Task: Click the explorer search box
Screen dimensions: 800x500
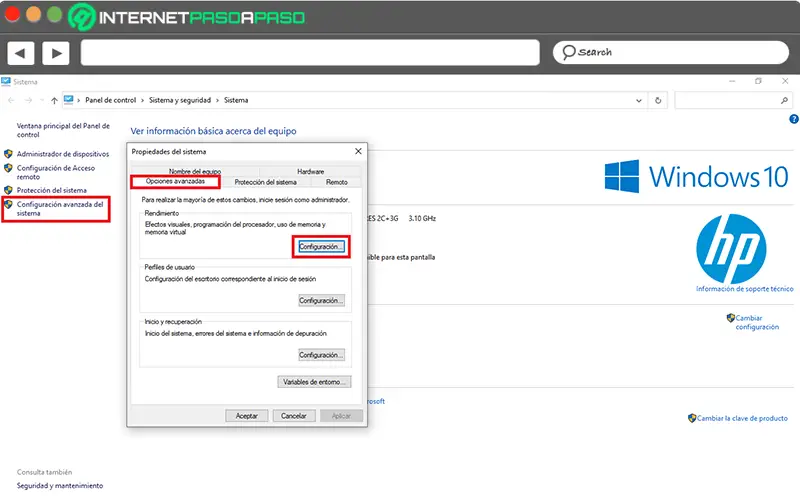Action: [x=733, y=101]
